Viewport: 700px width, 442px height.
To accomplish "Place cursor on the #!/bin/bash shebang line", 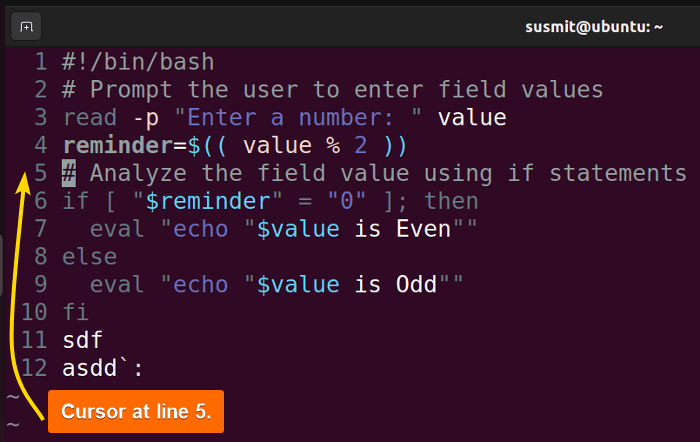I will point(138,62).
